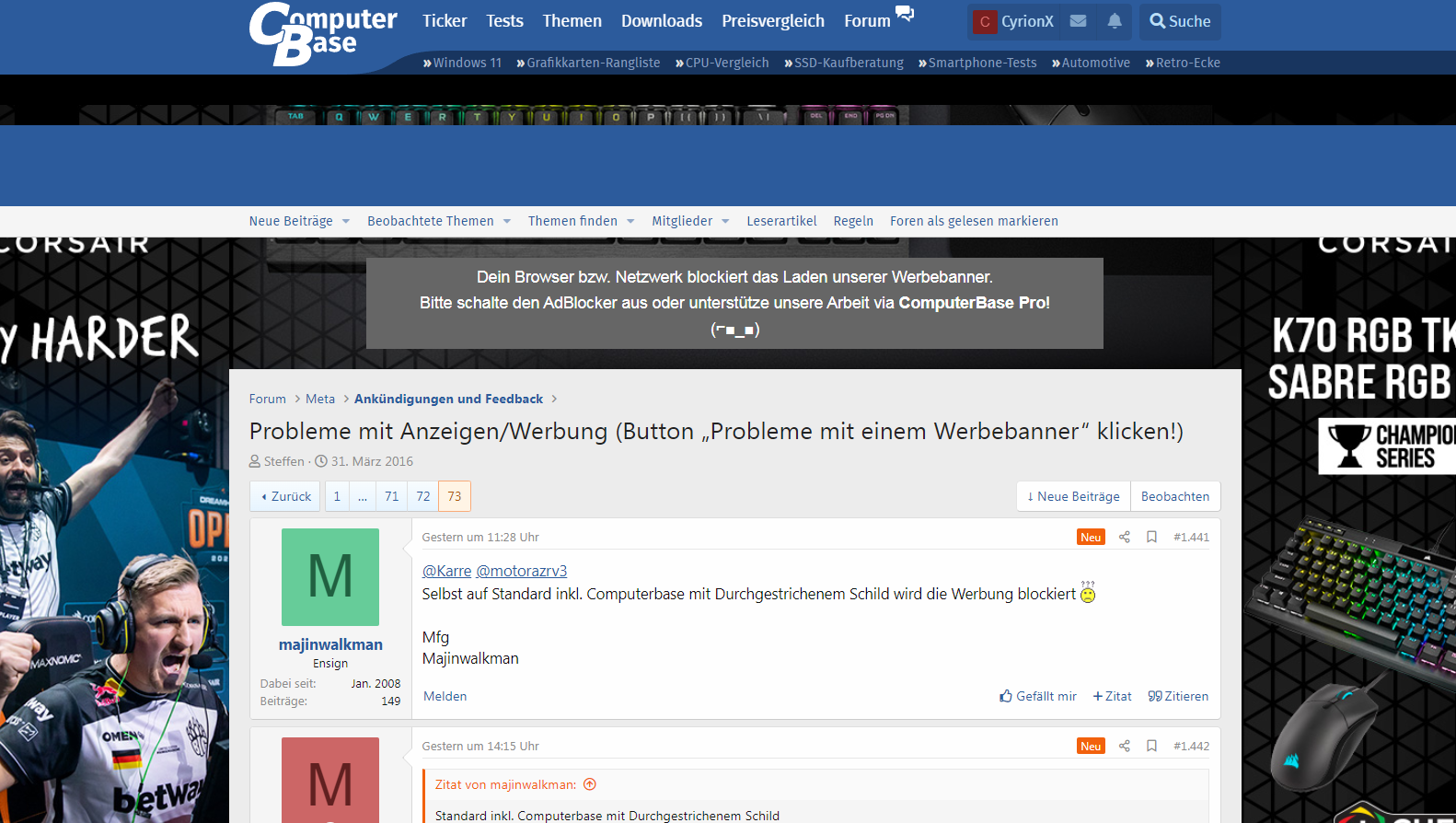1456x823 pixels.
Task: Report post via Melden link
Action: click(x=445, y=696)
